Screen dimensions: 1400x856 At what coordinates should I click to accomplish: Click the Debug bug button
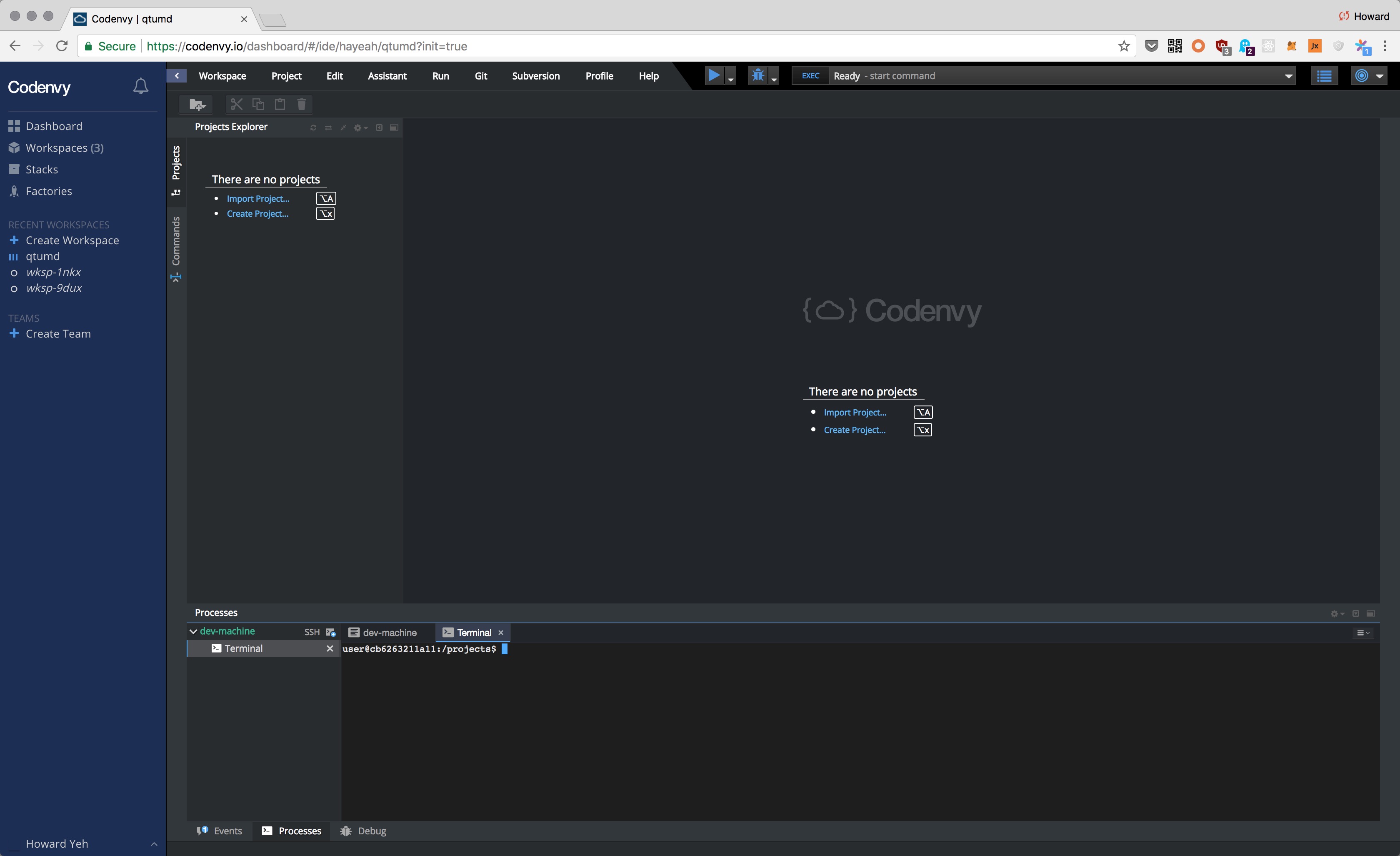point(757,75)
